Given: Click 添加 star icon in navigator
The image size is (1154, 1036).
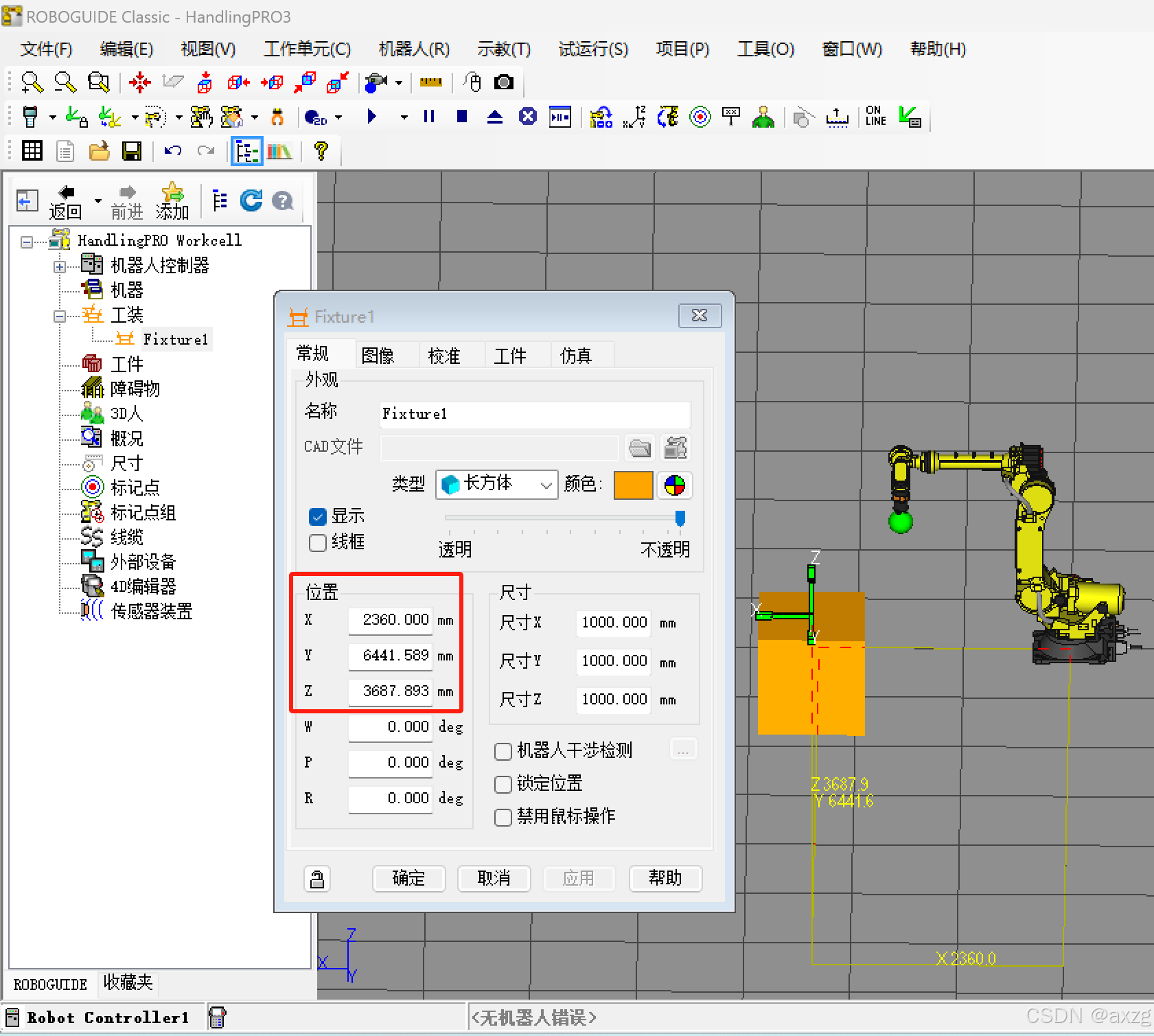Looking at the screenshot, I should pos(172,201).
